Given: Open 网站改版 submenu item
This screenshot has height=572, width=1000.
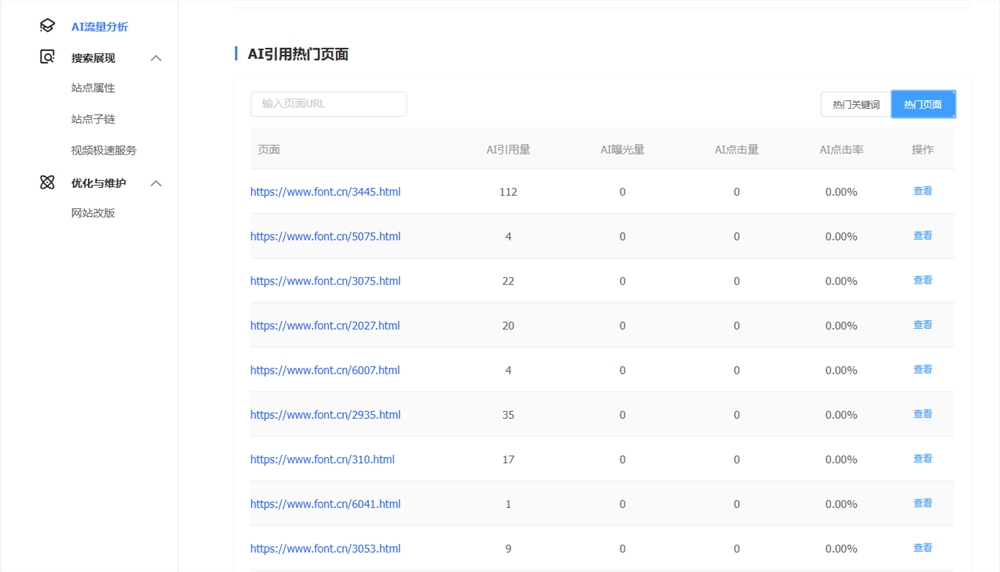Looking at the screenshot, I should [x=93, y=213].
